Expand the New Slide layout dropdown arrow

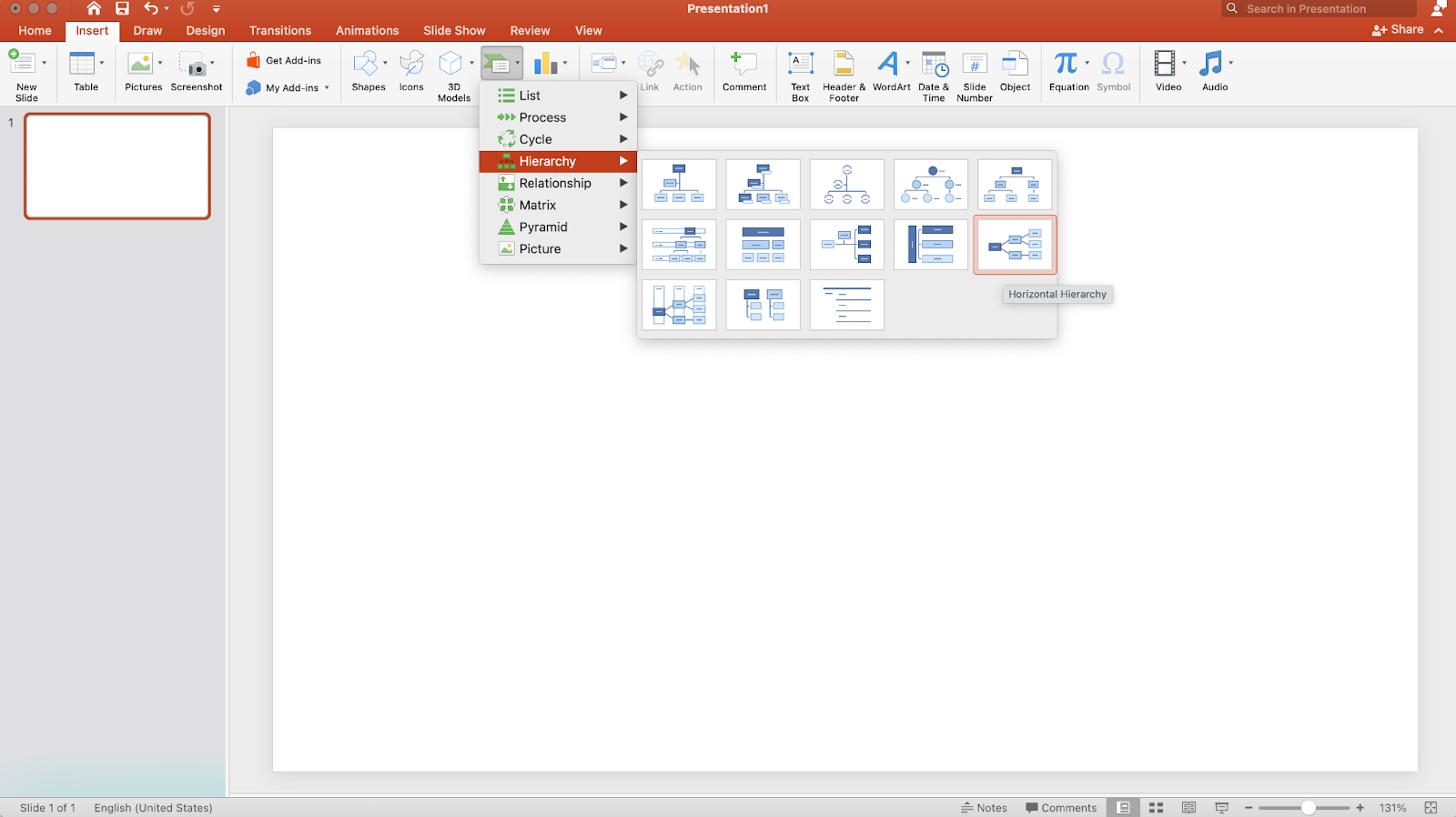point(44,63)
